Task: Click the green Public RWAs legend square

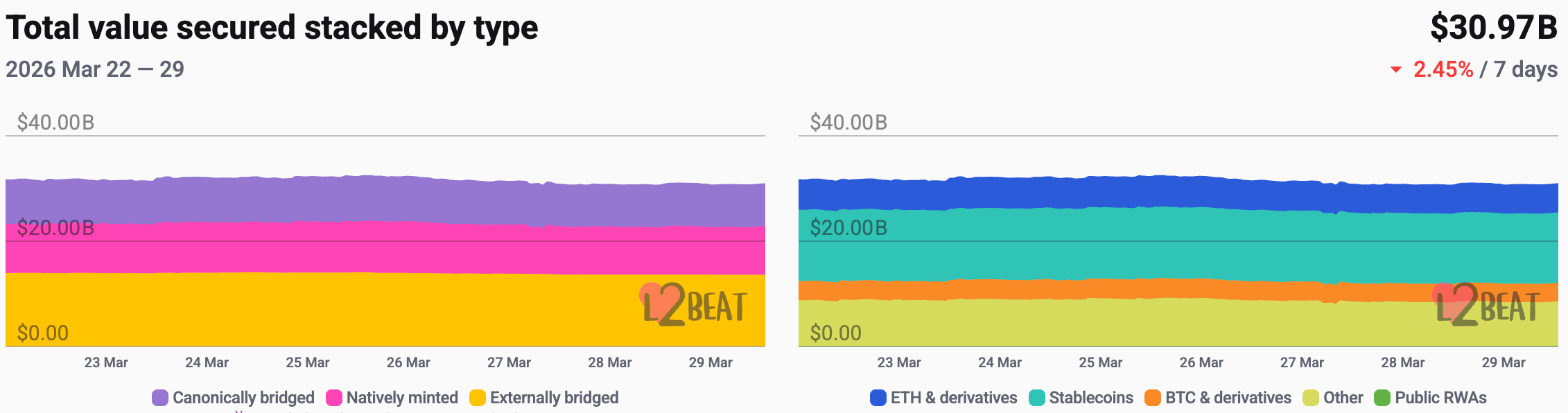Action: point(1382,398)
